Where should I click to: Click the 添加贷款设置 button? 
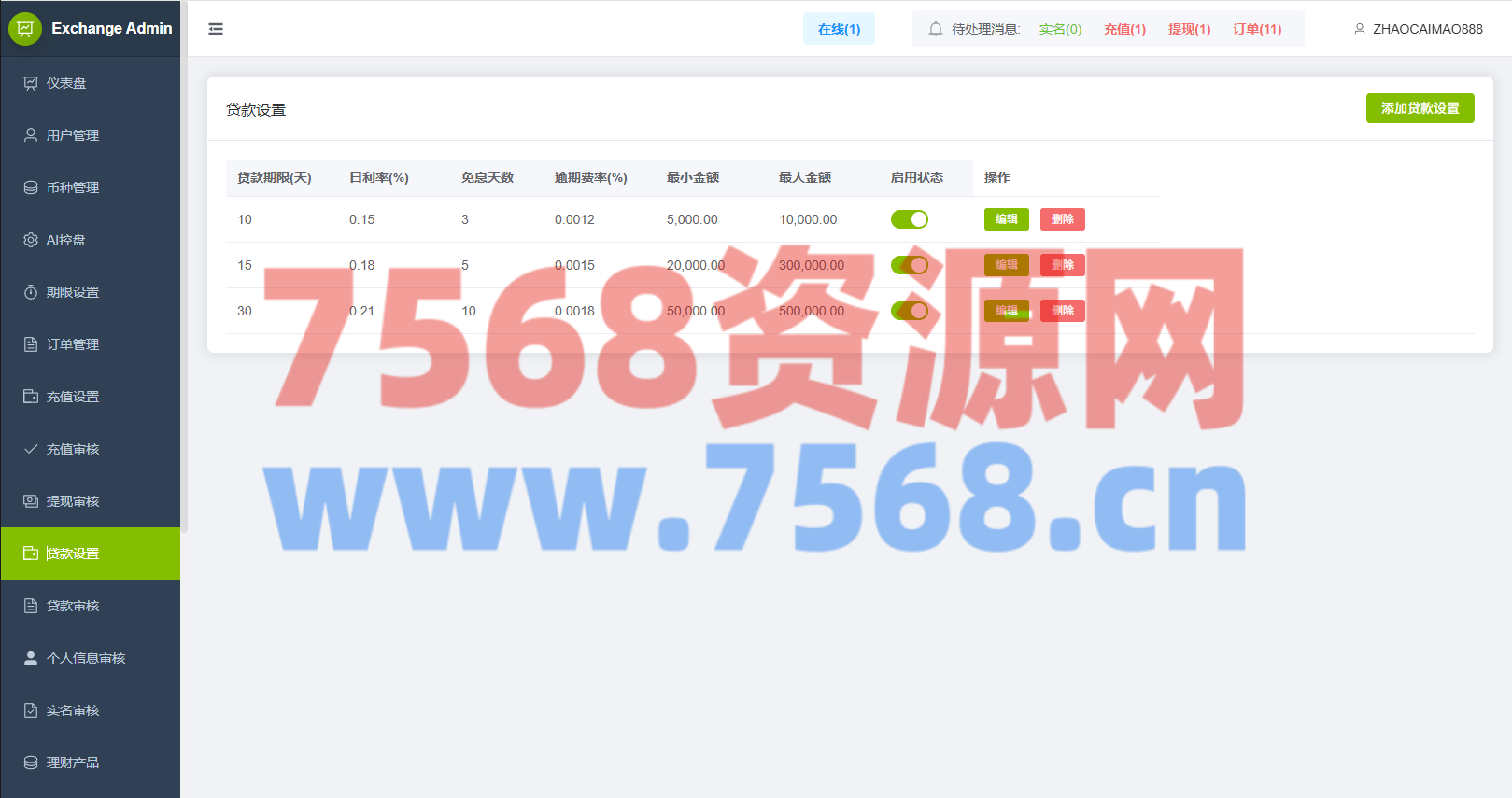tap(1420, 108)
